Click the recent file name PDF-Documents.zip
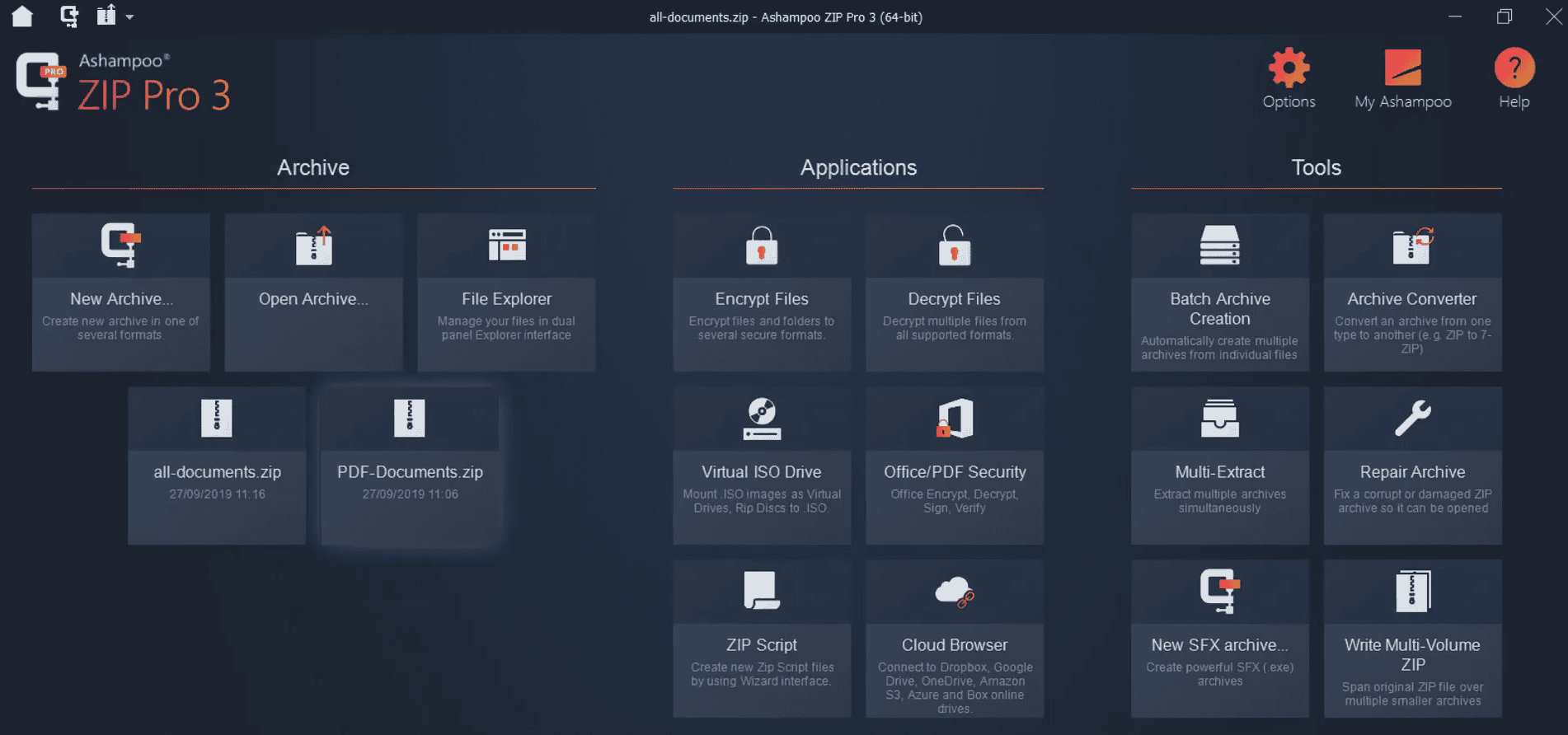Screen dimensions: 1568x735 pyautogui.click(x=410, y=472)
